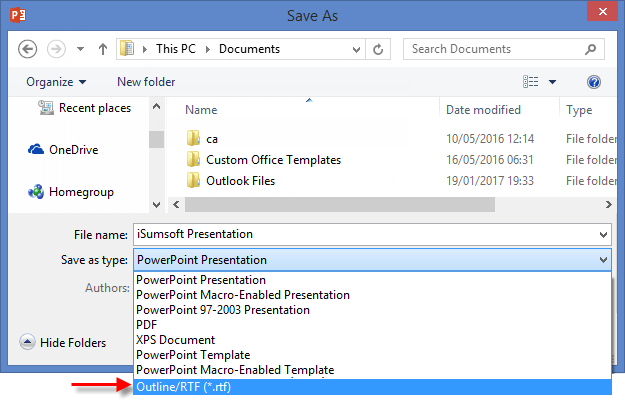The image size is (625, 400).
Task: Collapse the pane with Hide Folders
Action: pyautogui.click(x=63, y=343)
